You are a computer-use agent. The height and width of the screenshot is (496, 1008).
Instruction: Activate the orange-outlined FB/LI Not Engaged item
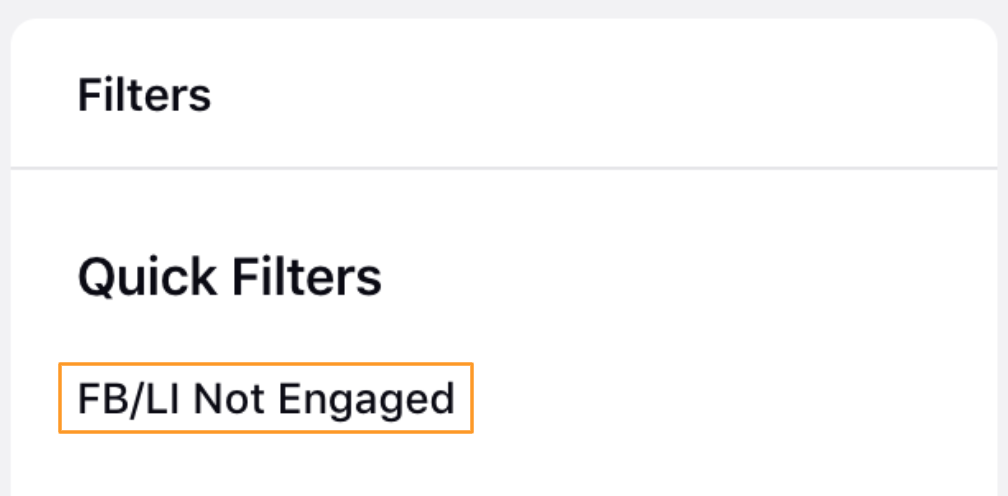click(x=266, y=398)
